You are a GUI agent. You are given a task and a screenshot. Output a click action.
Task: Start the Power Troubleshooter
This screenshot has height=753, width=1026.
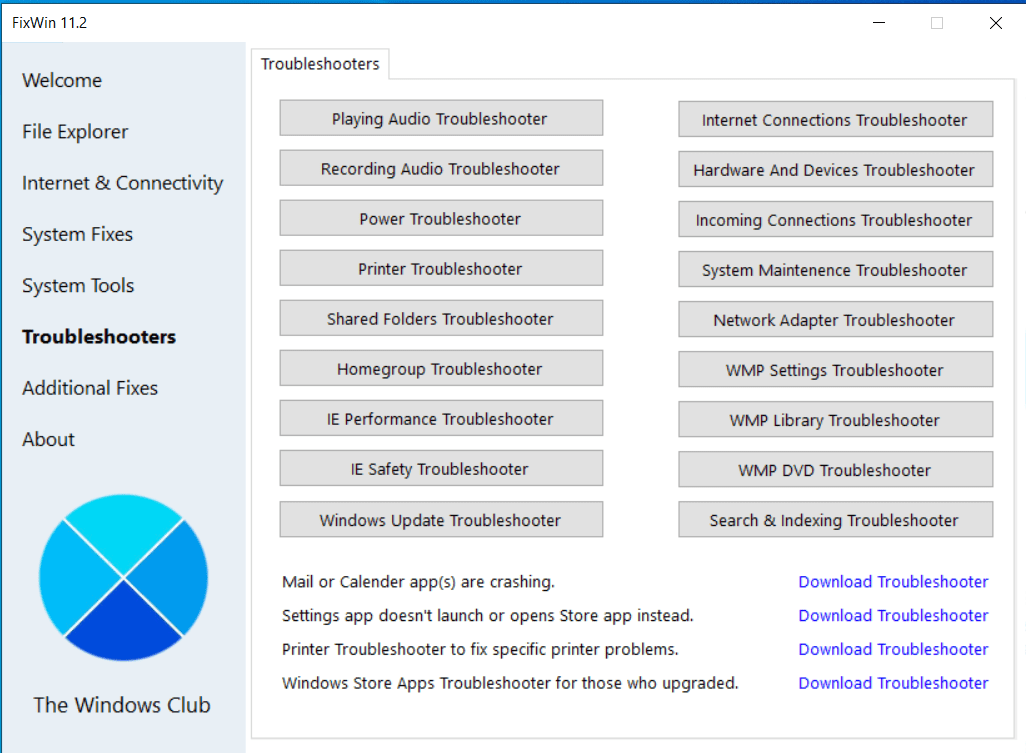point(441,218)
